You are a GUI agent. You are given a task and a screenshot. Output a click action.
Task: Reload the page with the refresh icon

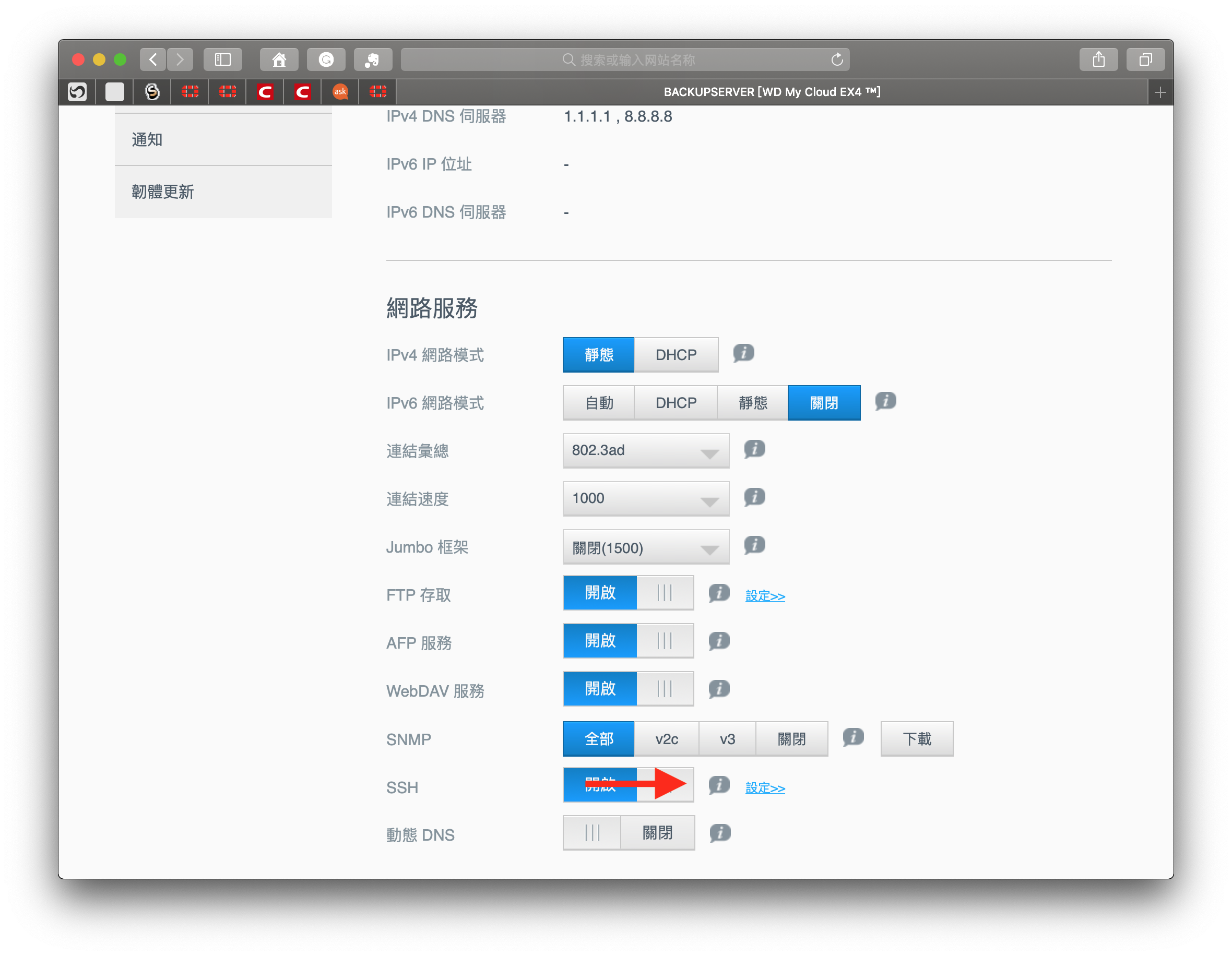[837, 59]
